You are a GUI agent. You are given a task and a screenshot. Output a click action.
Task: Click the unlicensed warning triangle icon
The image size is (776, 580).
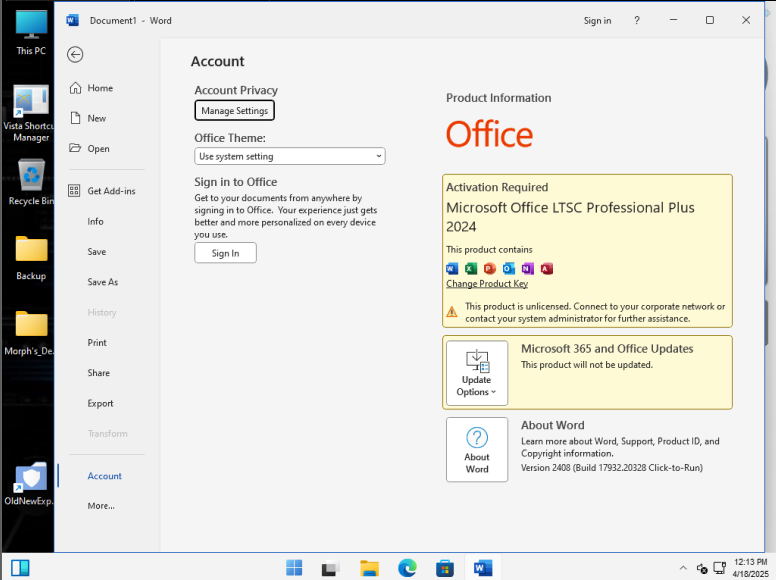(452, 312)
